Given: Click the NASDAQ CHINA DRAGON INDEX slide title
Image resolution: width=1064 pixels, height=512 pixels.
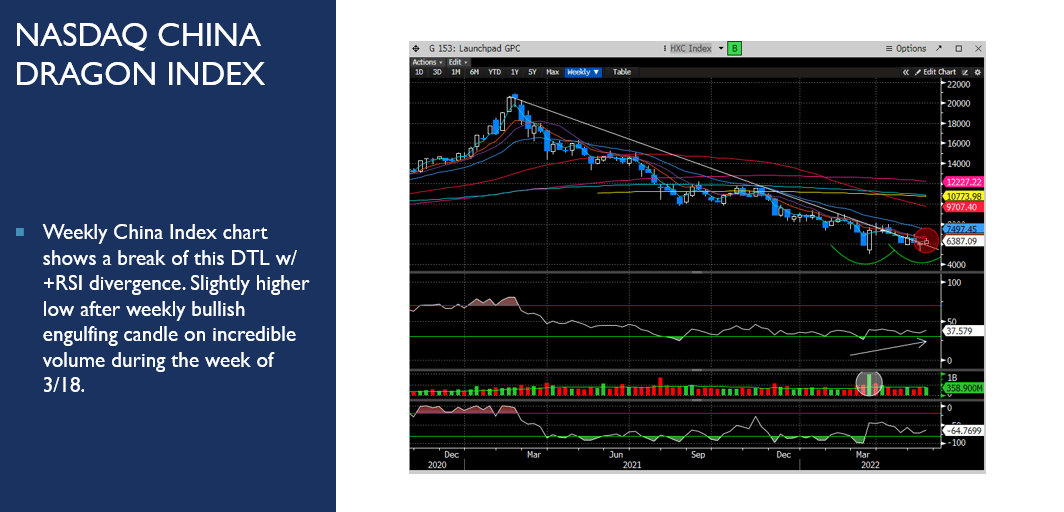Looking at the screenshot, I should (139, 55).
